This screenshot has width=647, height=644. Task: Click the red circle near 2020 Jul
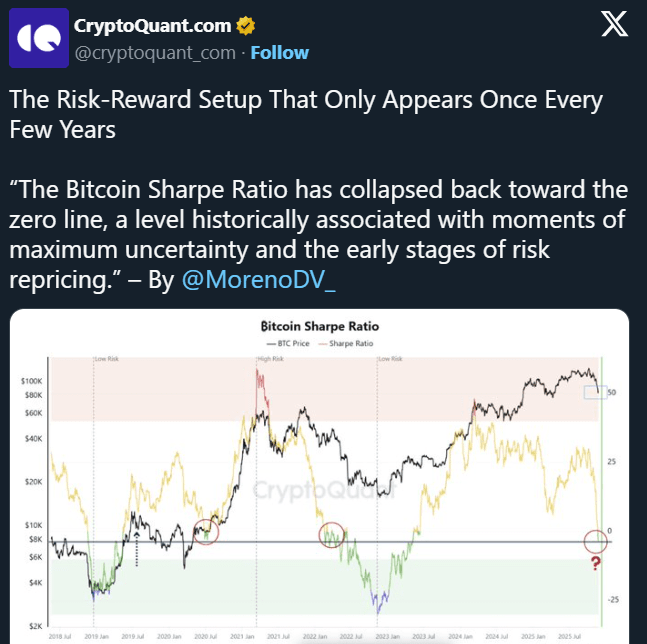207,529
